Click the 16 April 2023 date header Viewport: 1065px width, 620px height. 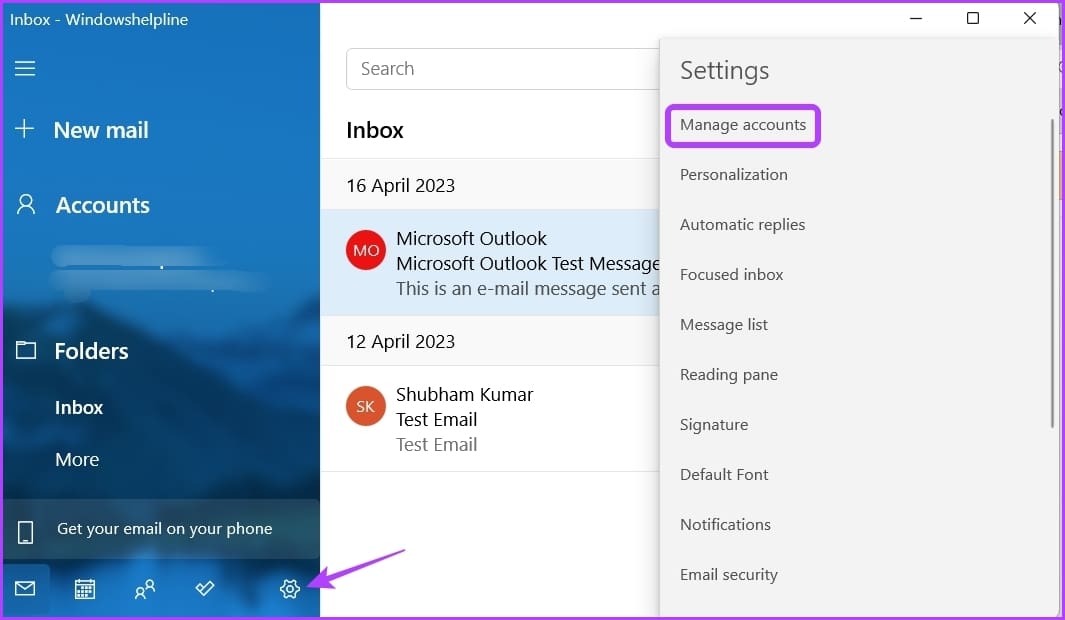[401, 185]
